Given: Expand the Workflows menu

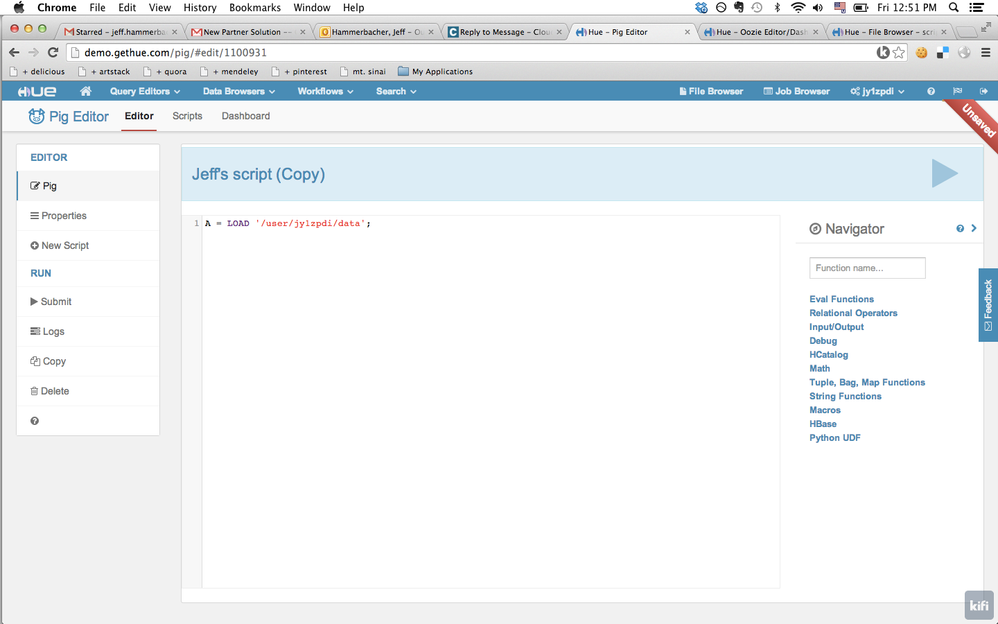Looking at the screenshot, I should 325,91.
